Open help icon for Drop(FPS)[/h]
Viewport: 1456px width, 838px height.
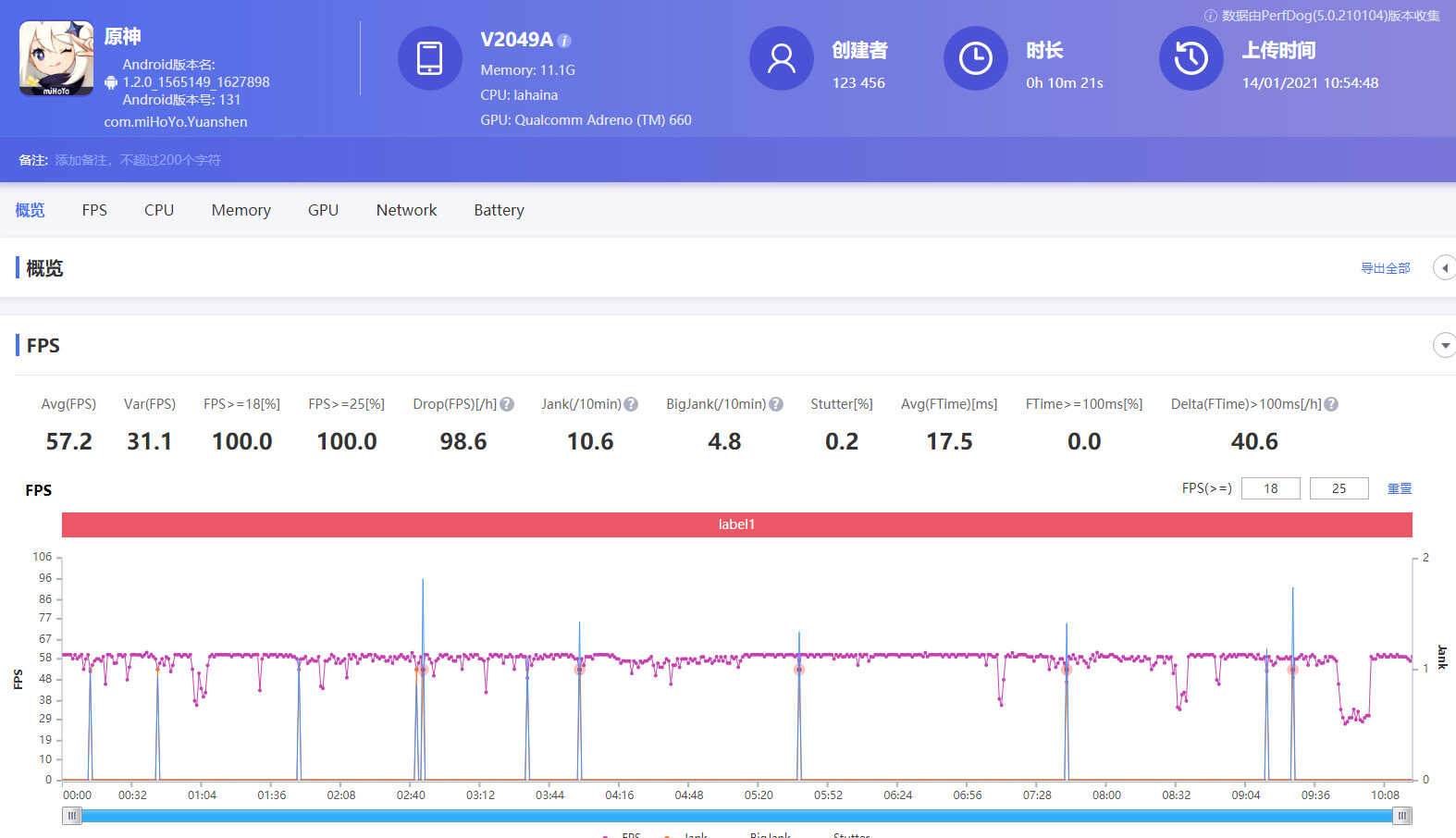(507, 404)
